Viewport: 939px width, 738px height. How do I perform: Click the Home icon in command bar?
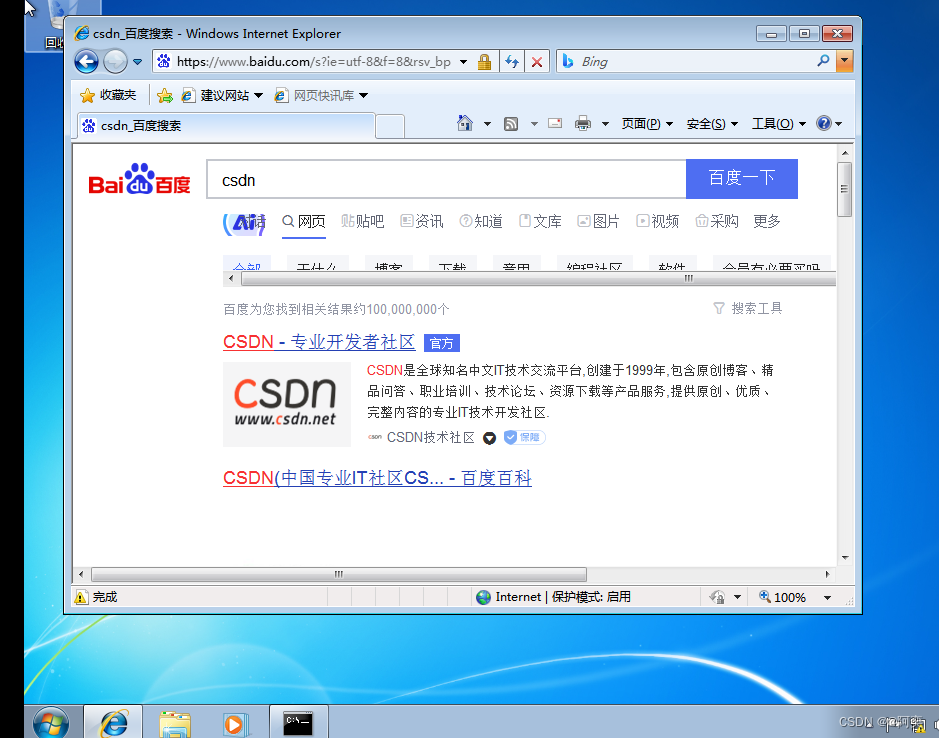pos(465,123)
